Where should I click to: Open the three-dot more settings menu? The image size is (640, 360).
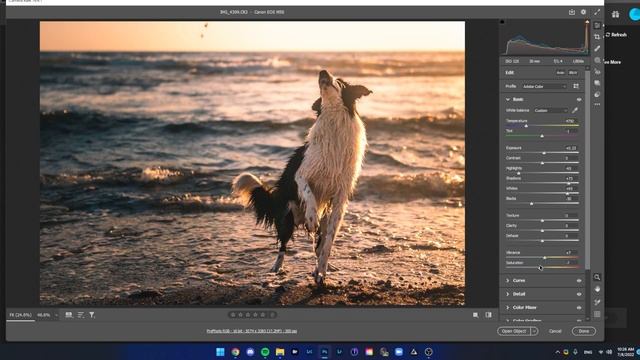(x=597, y=104)
